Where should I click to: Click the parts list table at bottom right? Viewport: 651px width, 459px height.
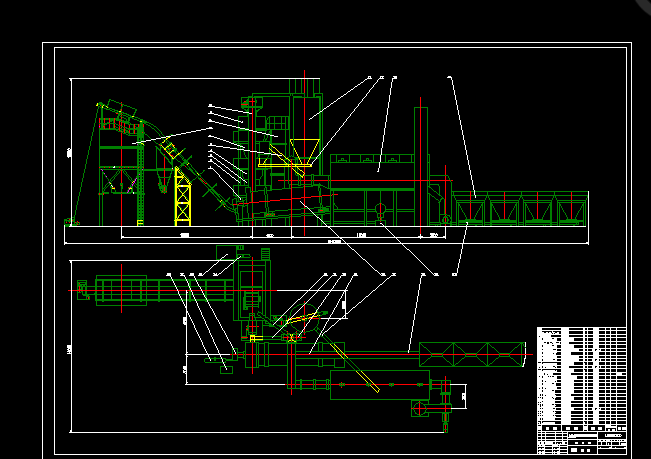(x=582, y=379)
